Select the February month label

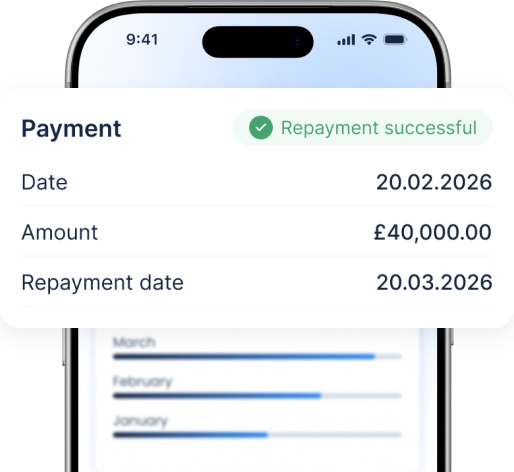coord(142,381)
